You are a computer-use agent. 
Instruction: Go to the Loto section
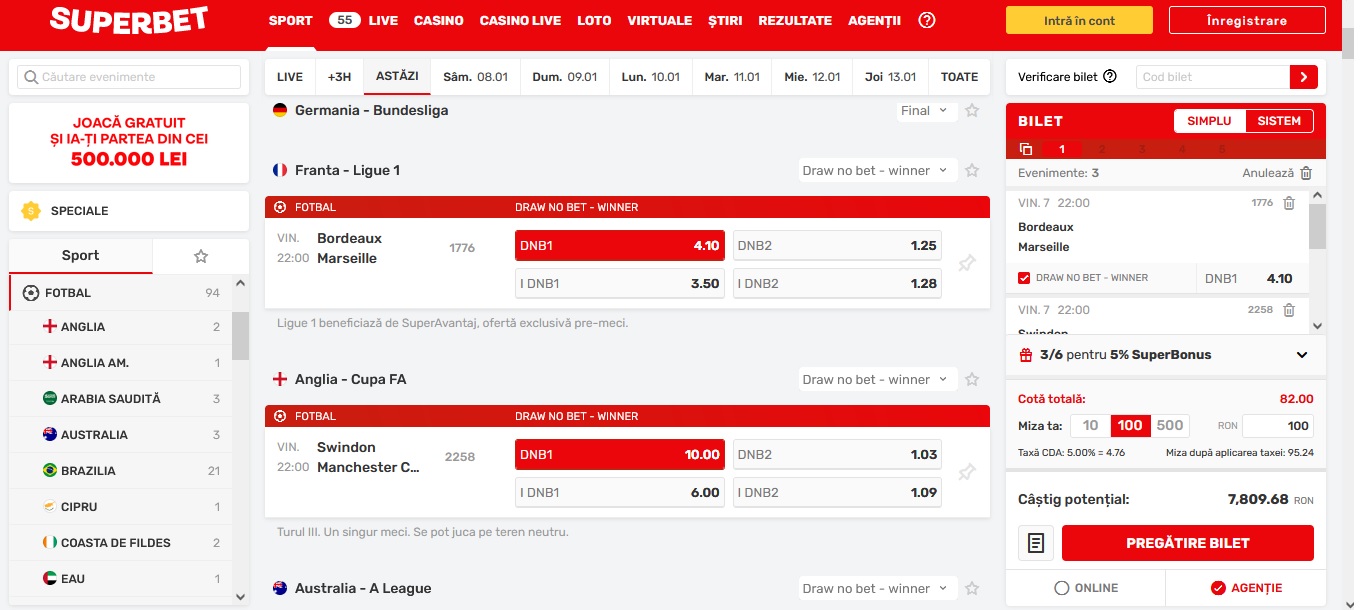tap(594, 20)
